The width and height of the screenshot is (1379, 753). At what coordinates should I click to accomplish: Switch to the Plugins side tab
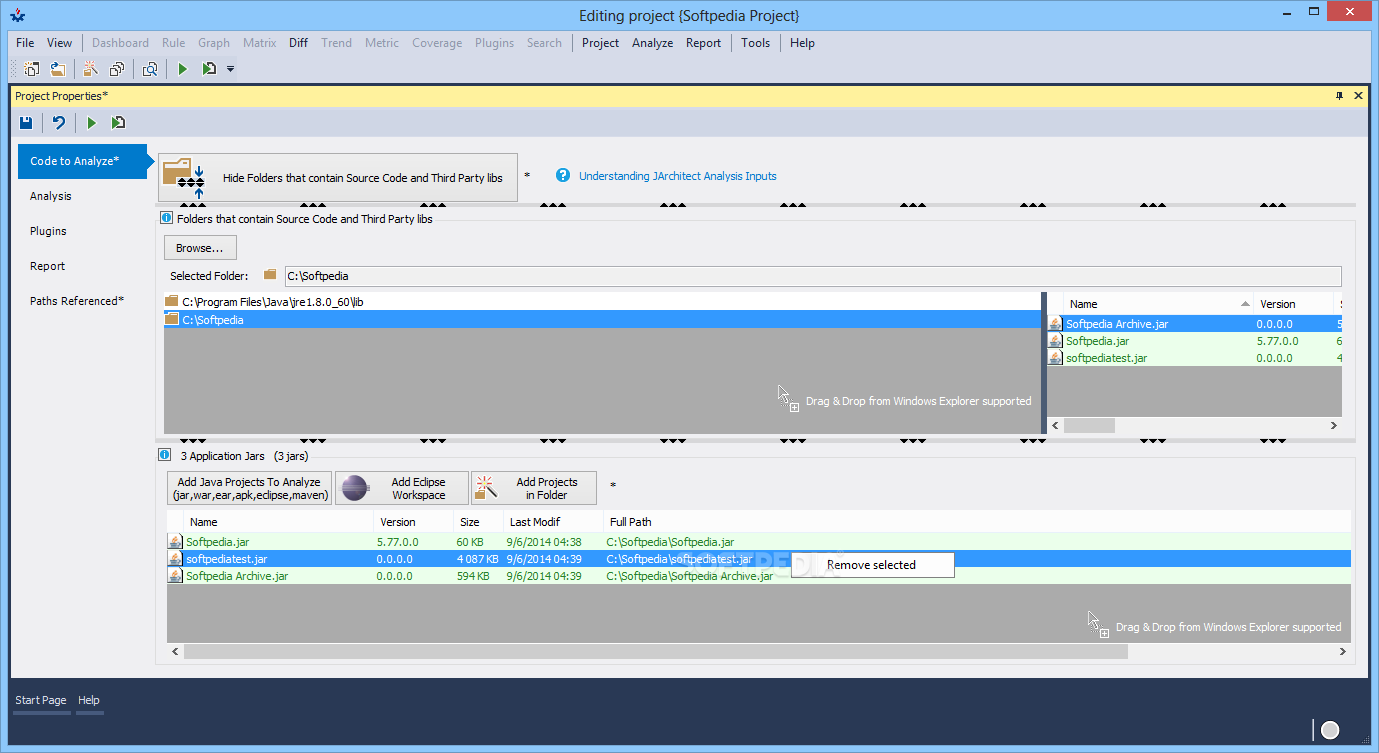pyautogui.click(x=48, y=231)
